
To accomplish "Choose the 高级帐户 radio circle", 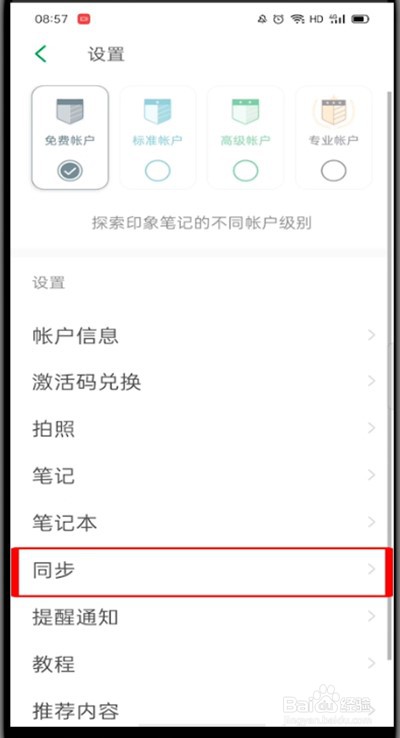I will 246,171.
